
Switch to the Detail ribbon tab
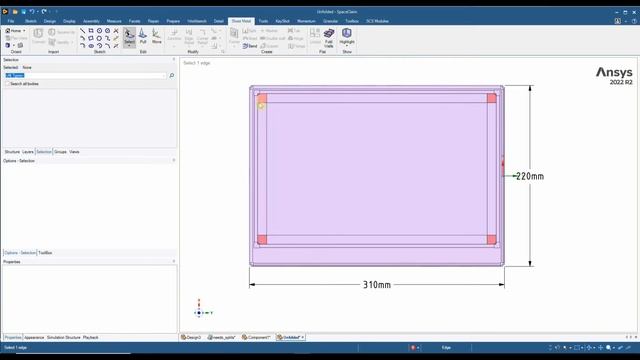click(x=219, y=21)
